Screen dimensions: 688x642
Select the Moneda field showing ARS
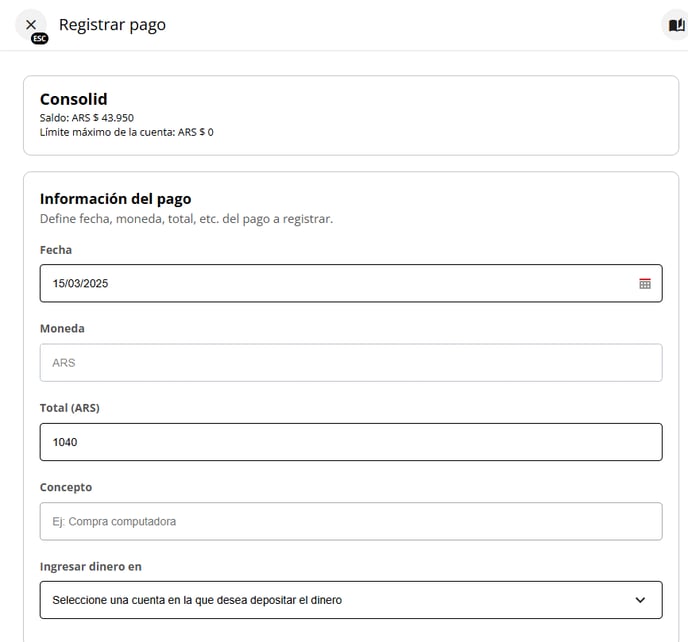point(350,363)
